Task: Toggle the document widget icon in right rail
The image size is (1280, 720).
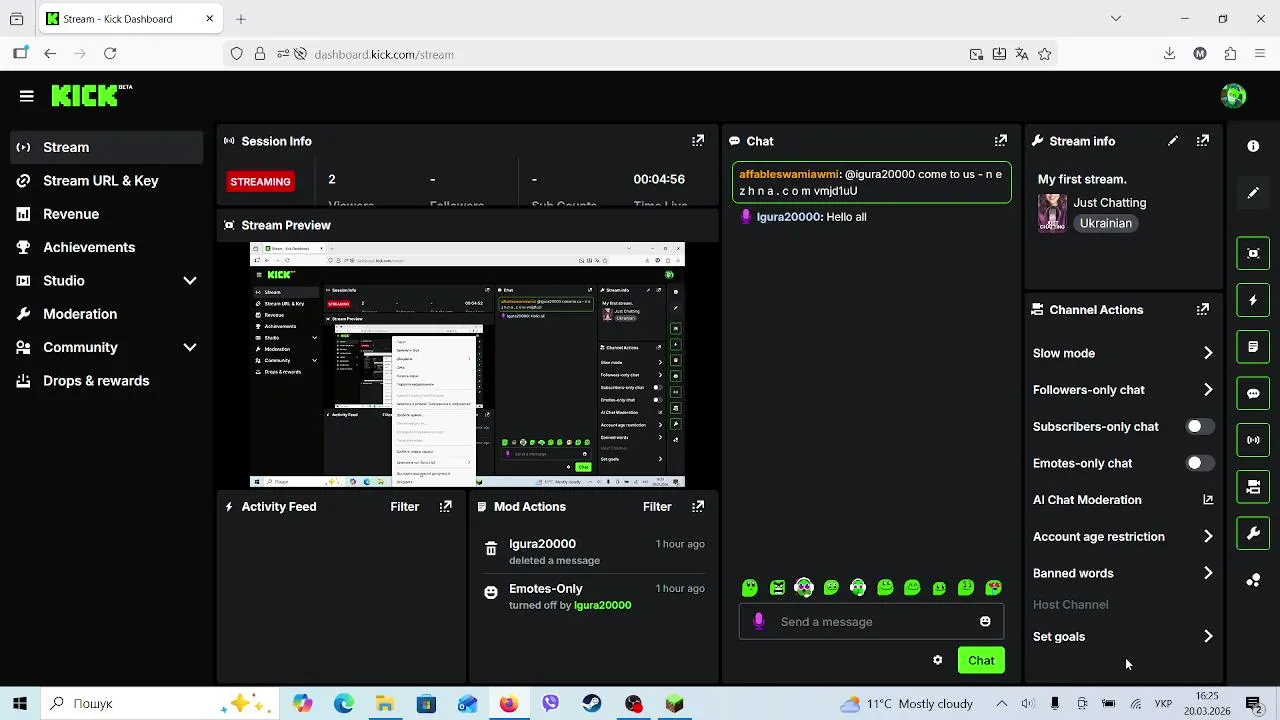Action: [1253, 347]
